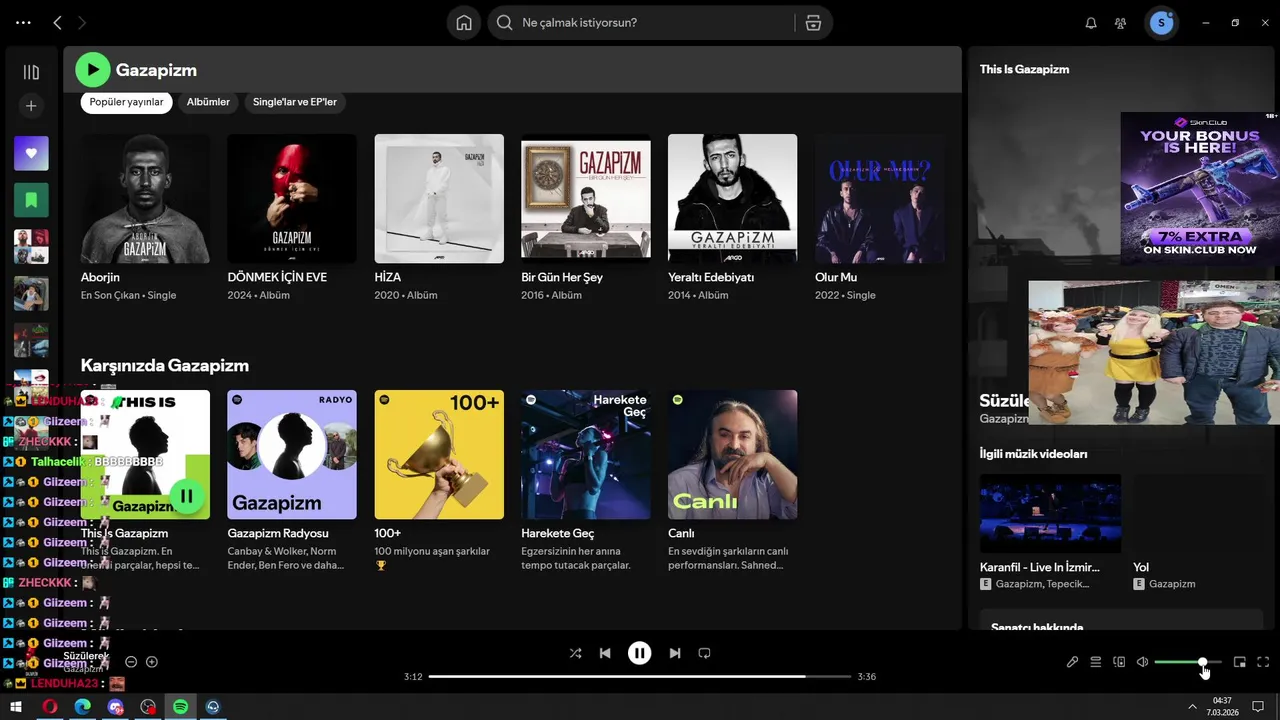
Task: Open the HİZA album cover
Action: [439, 199]
